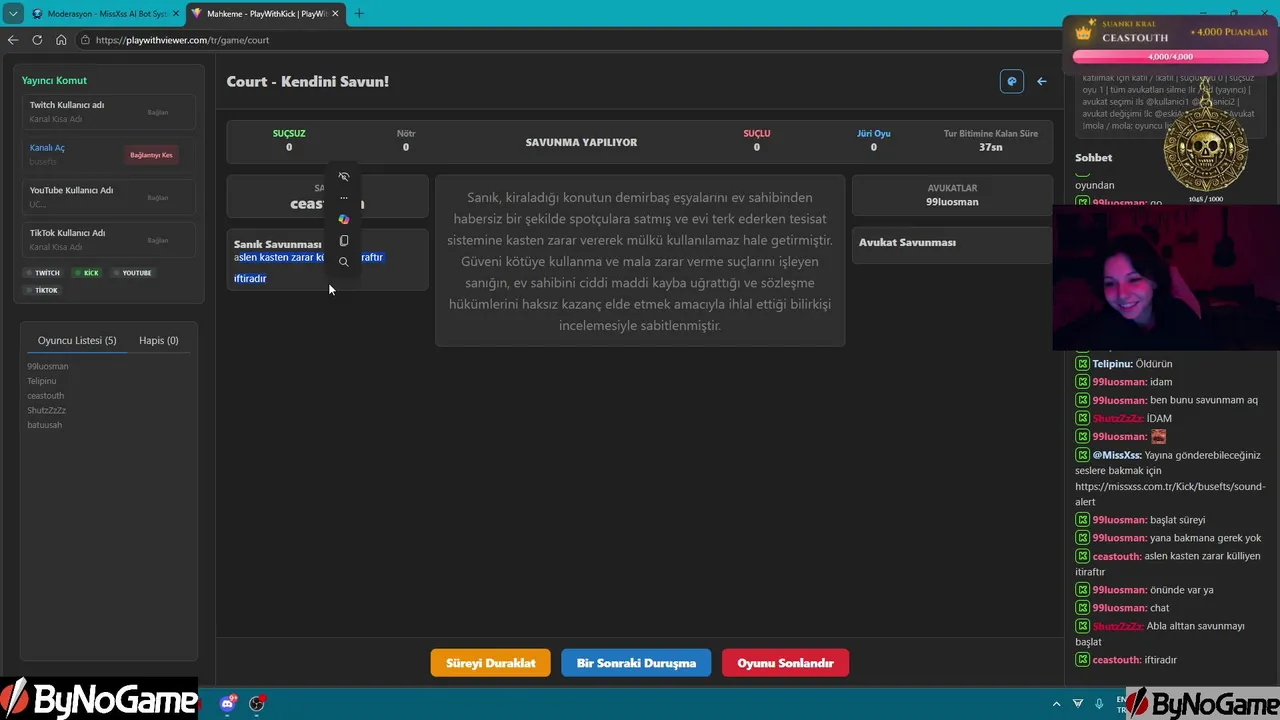Click the 4,000/4,000 pink progress bar

pyautogui.click(x=1170, y=57)
